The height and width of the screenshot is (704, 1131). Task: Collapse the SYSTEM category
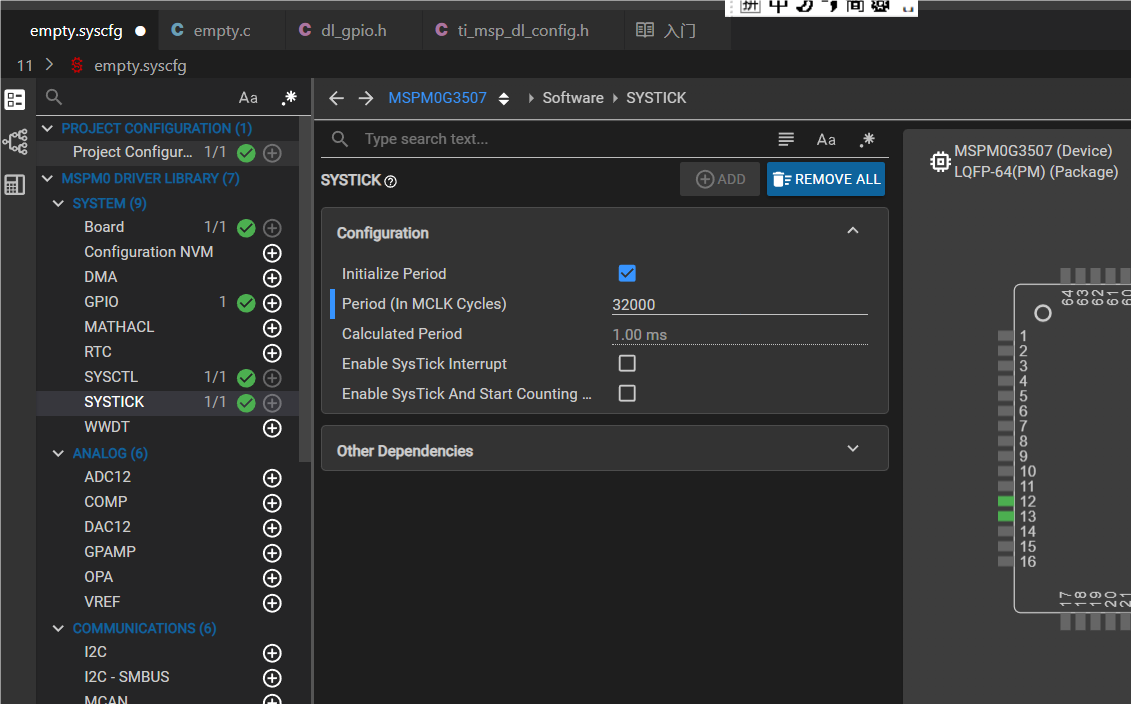pos(58,203)
